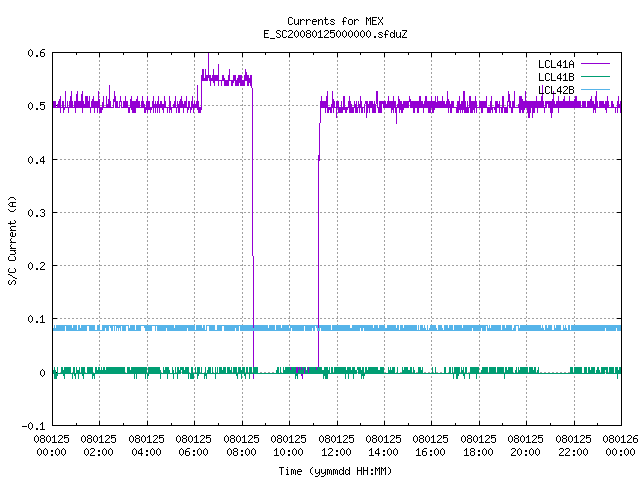Image resolution: width=640 pixels, height=480 pixels.
Task: Click the 0.1 y-axis tick value
Action: click(x=36, y=319)
